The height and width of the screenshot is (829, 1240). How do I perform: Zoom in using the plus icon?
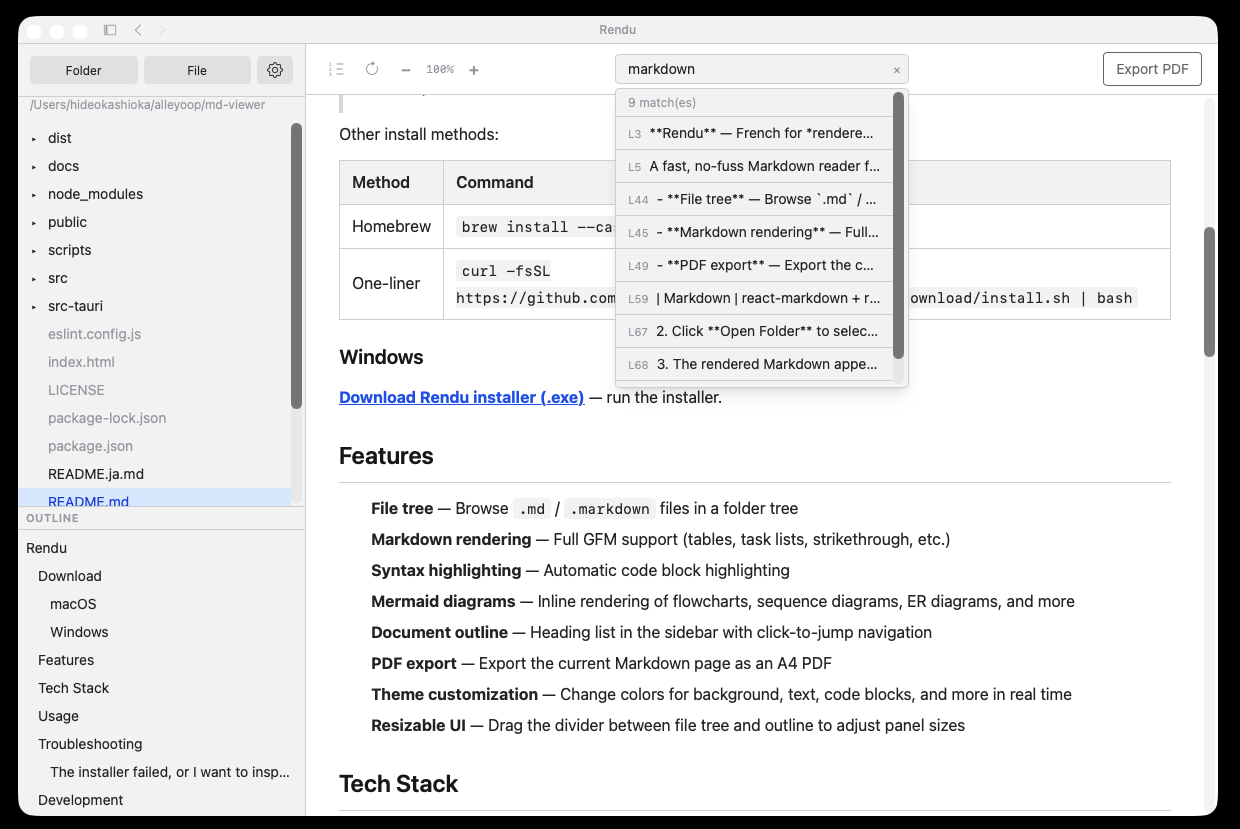coord(473,69)
